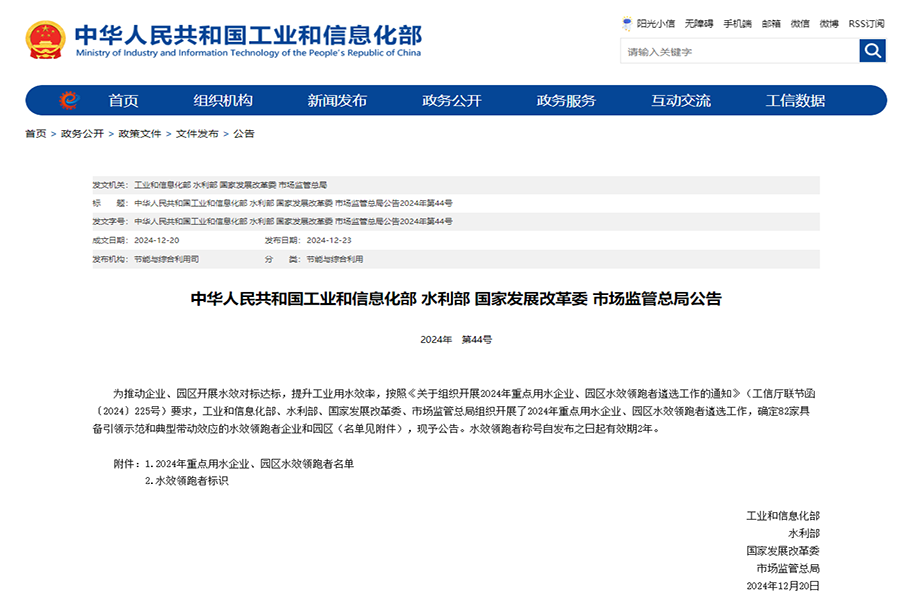Click the bold announcement headline
900x600 pixels.
(x=456, y=299)
